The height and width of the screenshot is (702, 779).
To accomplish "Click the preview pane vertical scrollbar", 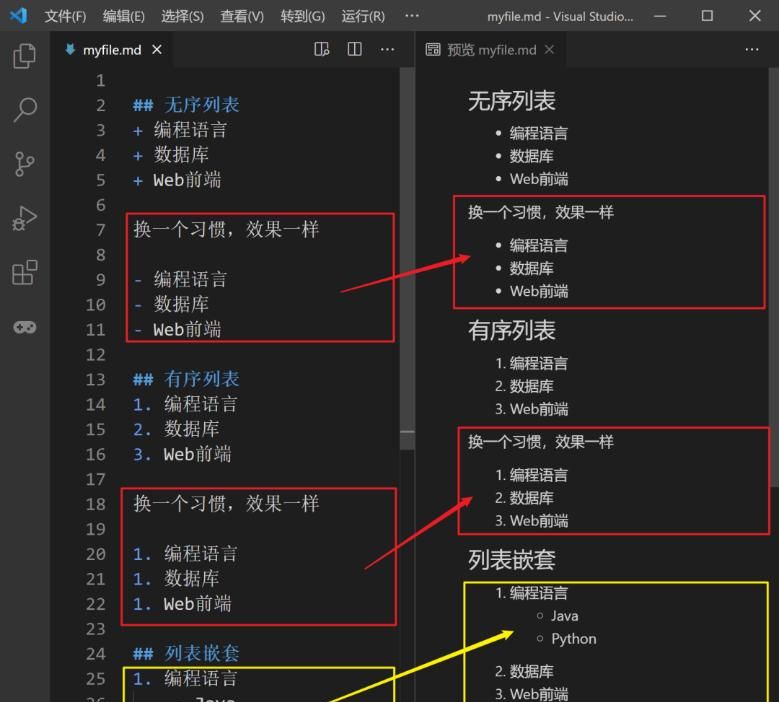I will [x=774, y=277].
